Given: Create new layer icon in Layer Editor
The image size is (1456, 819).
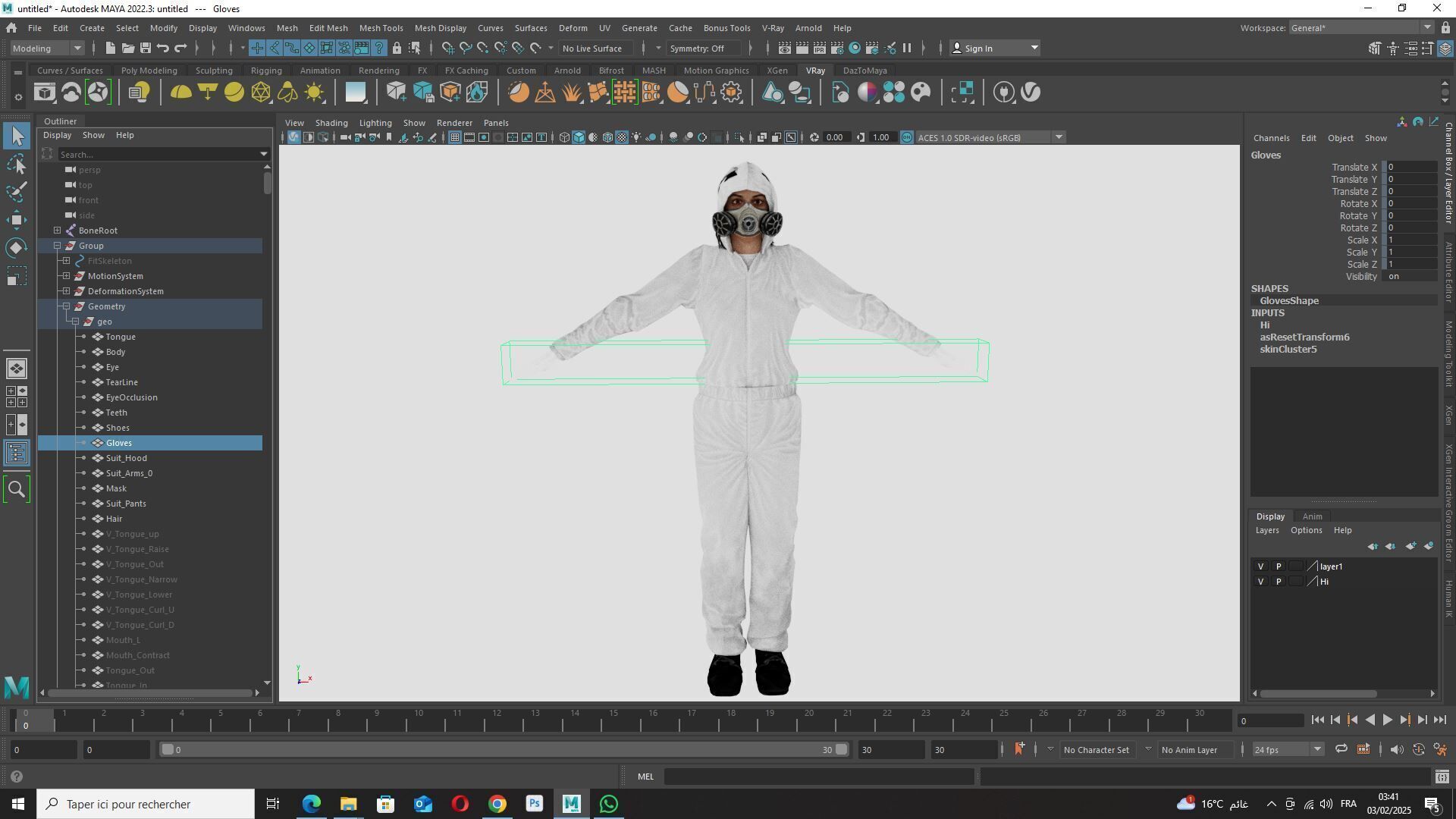Looking at the screenshot, I should 1410,546.
